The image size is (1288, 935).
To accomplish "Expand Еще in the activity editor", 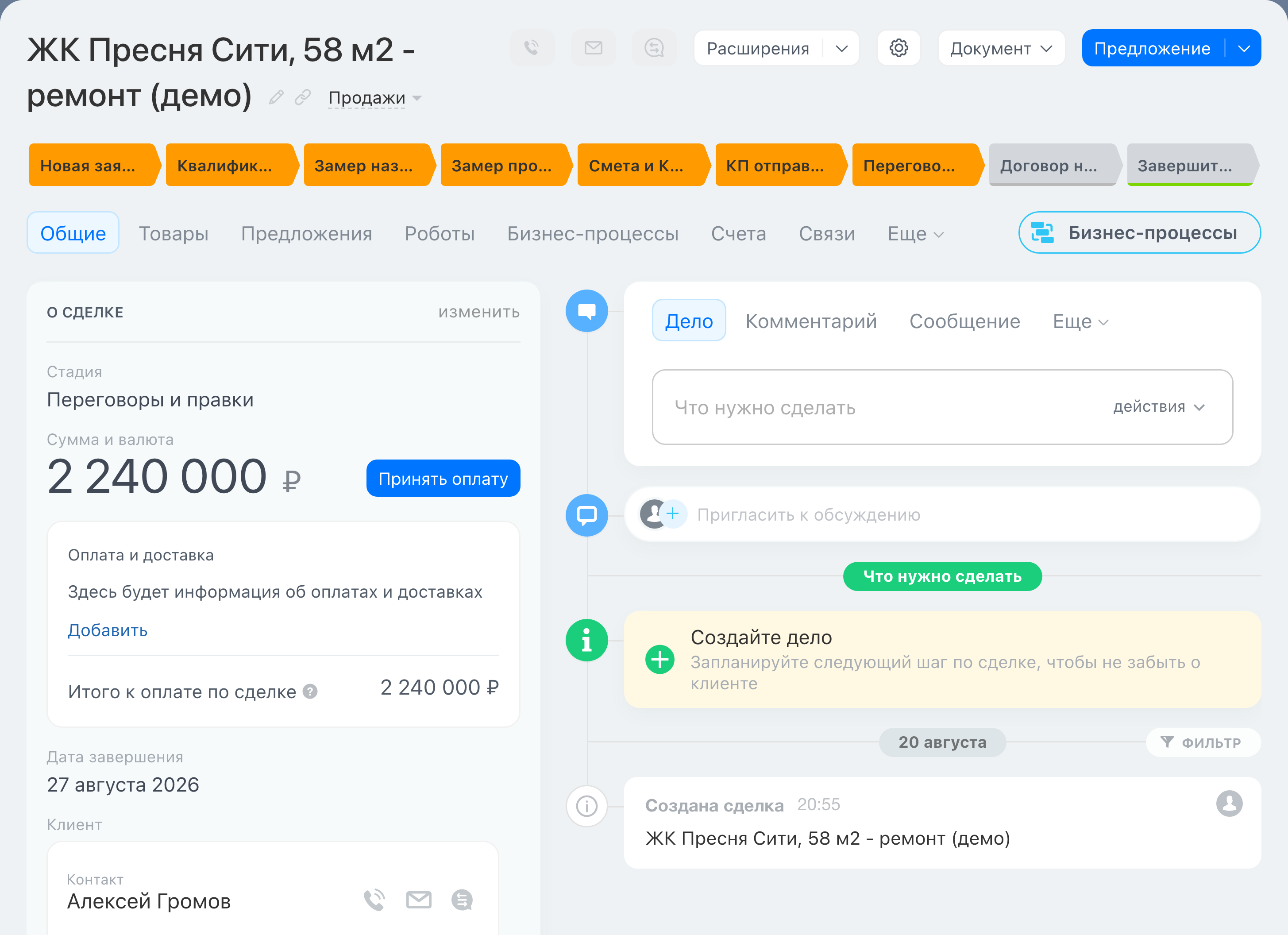I will pos(1080,321).
